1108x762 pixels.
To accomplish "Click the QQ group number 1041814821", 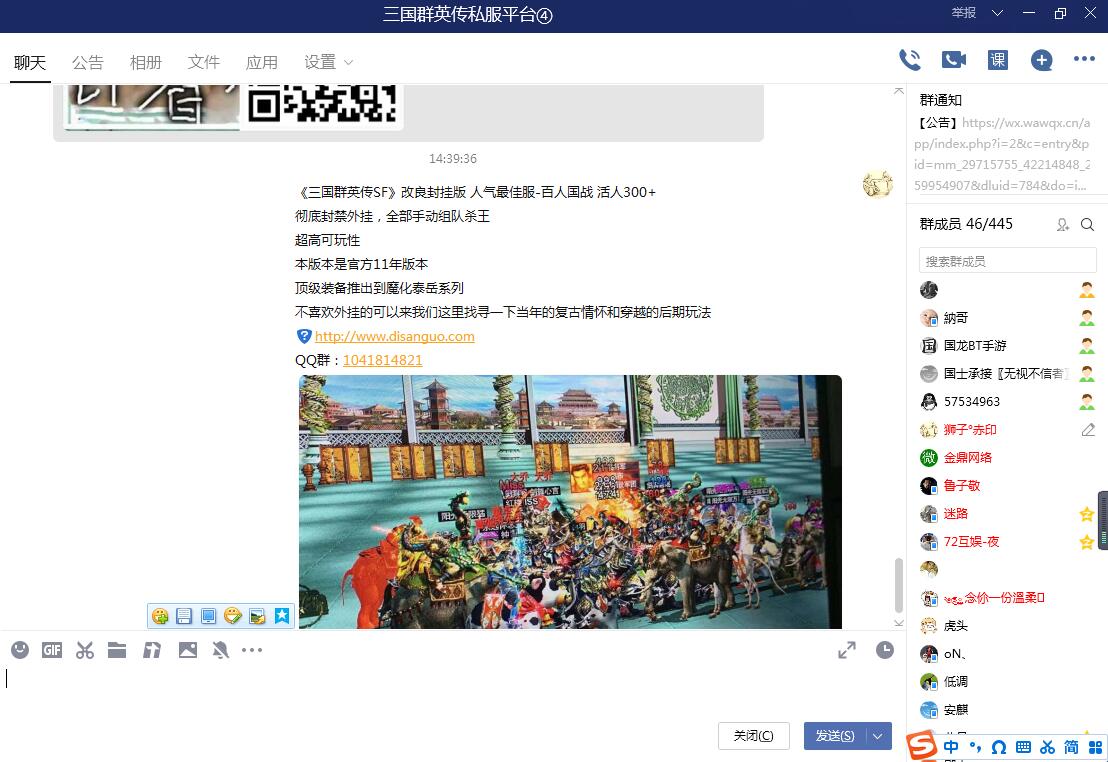I will [x=382, y=361].
